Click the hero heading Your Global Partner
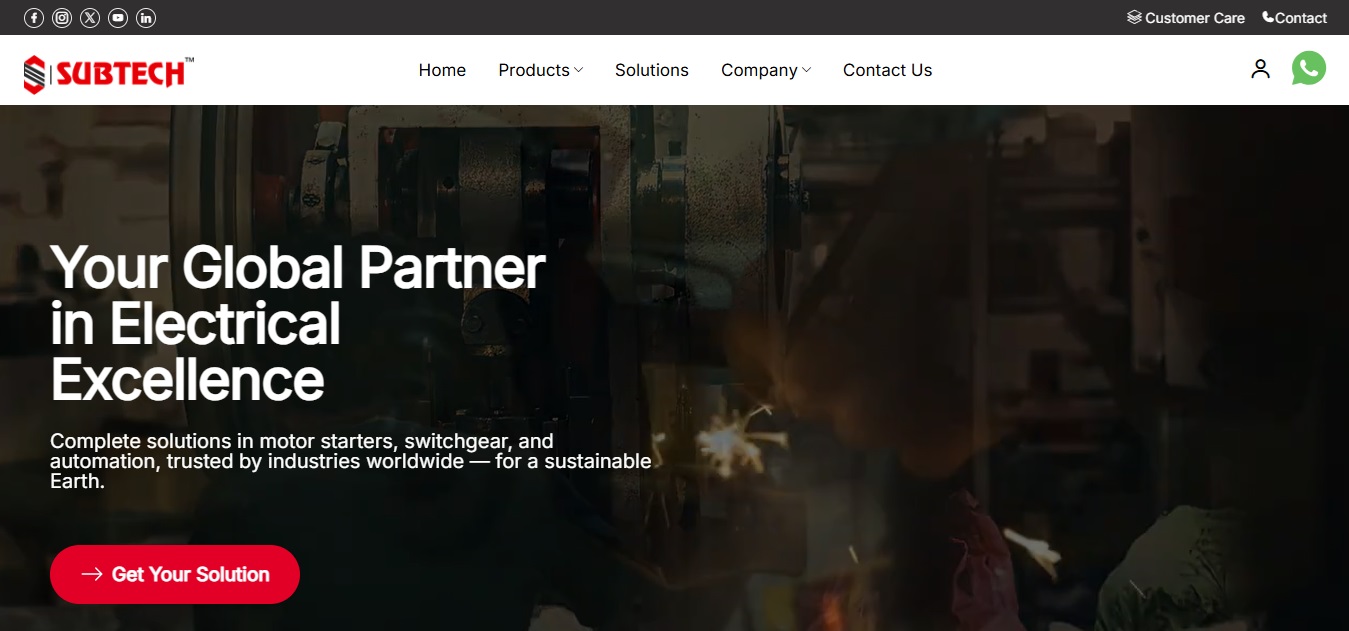This screenshot has width=1349, height=631. (298, 267)
